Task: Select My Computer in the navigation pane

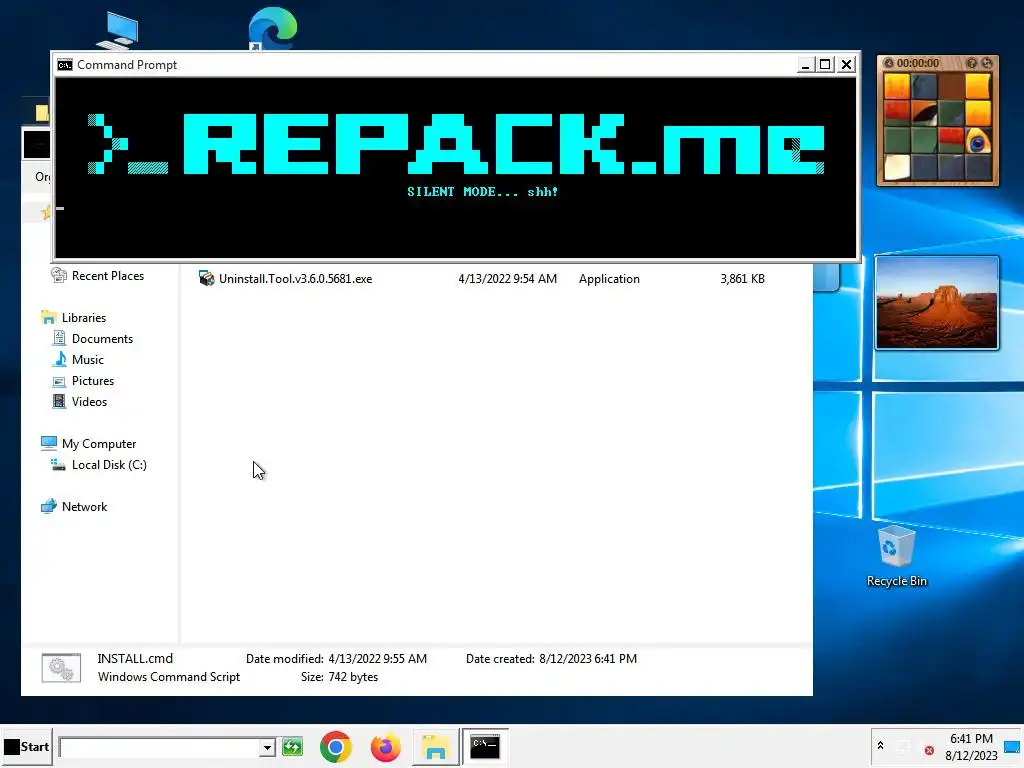Action: coord(89,443)
